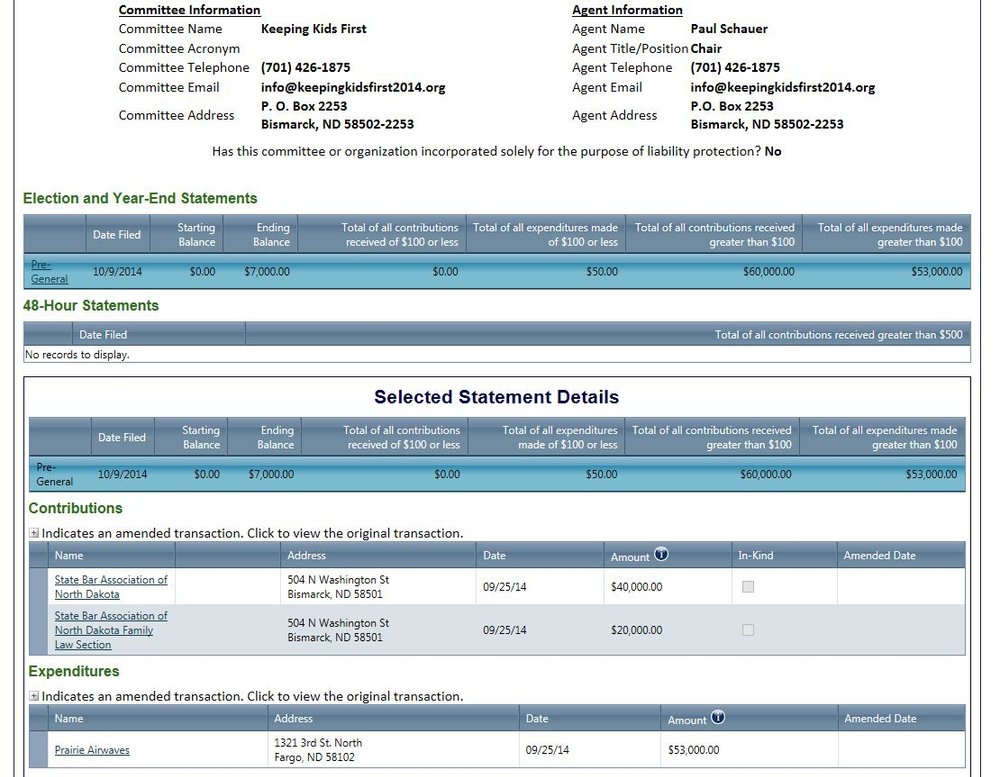Select the $40,000.00 contribution amount
The height and width of the screenshot is (777, 1000).
(636, 587)
